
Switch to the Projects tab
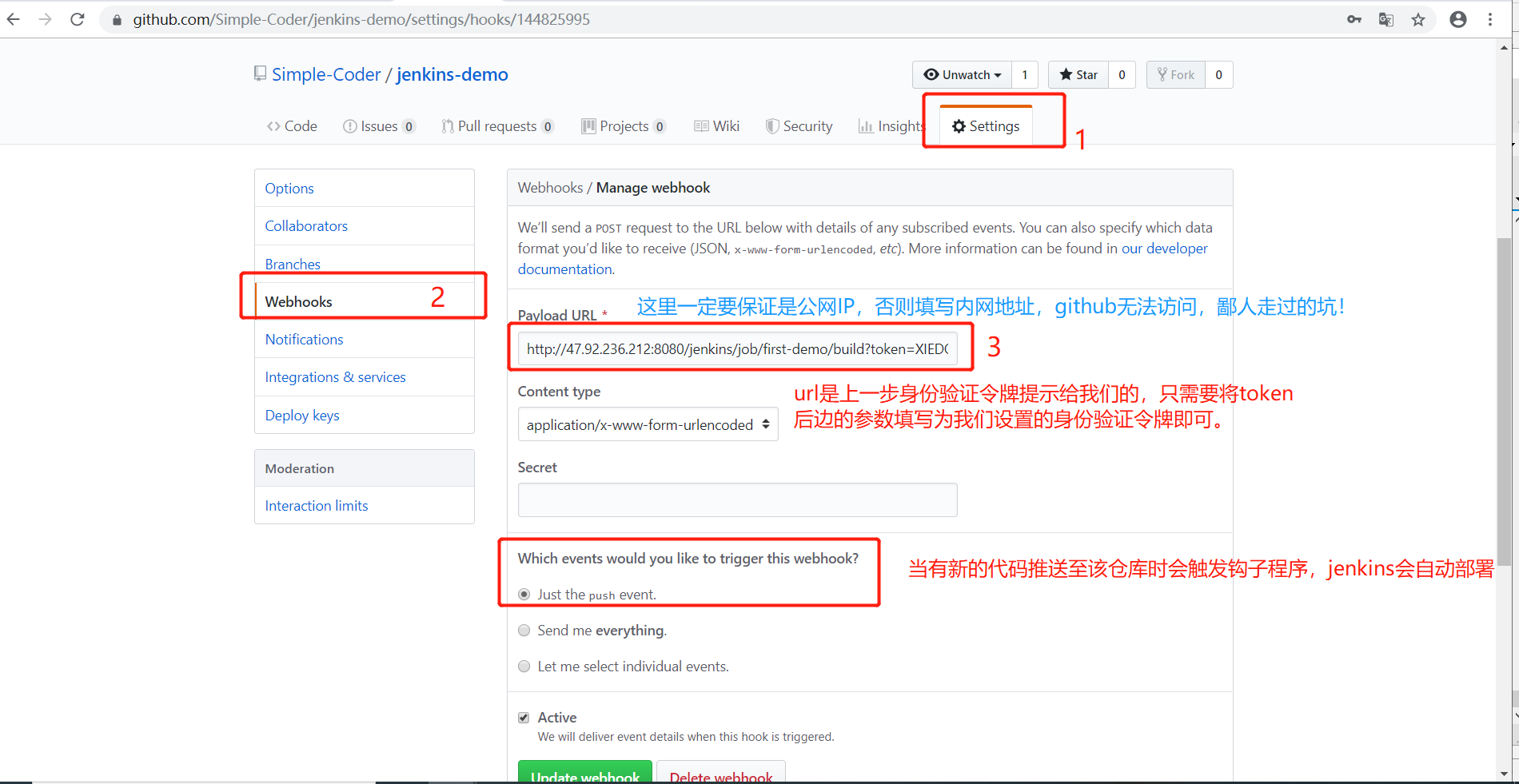click(624, 126)
